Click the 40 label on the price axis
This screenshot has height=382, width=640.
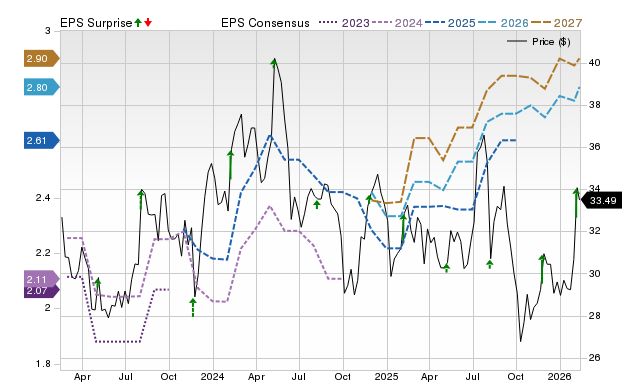point(594,63)
